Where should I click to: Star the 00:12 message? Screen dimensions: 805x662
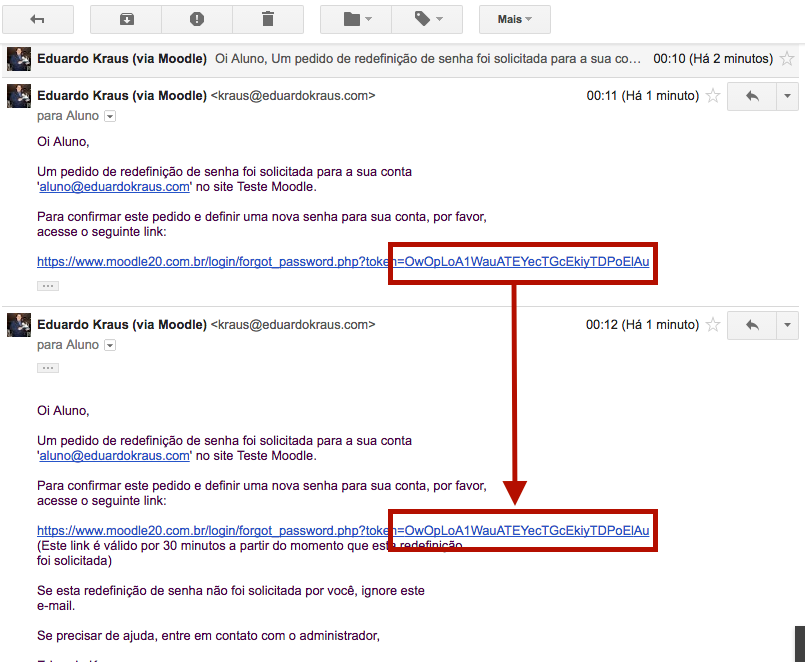713,325
